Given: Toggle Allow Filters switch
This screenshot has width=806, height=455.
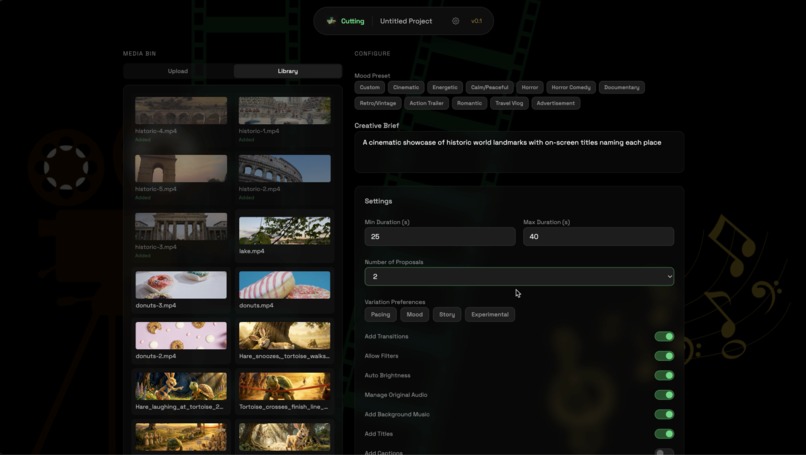Looking at the screenshot, I should [664, 356].
